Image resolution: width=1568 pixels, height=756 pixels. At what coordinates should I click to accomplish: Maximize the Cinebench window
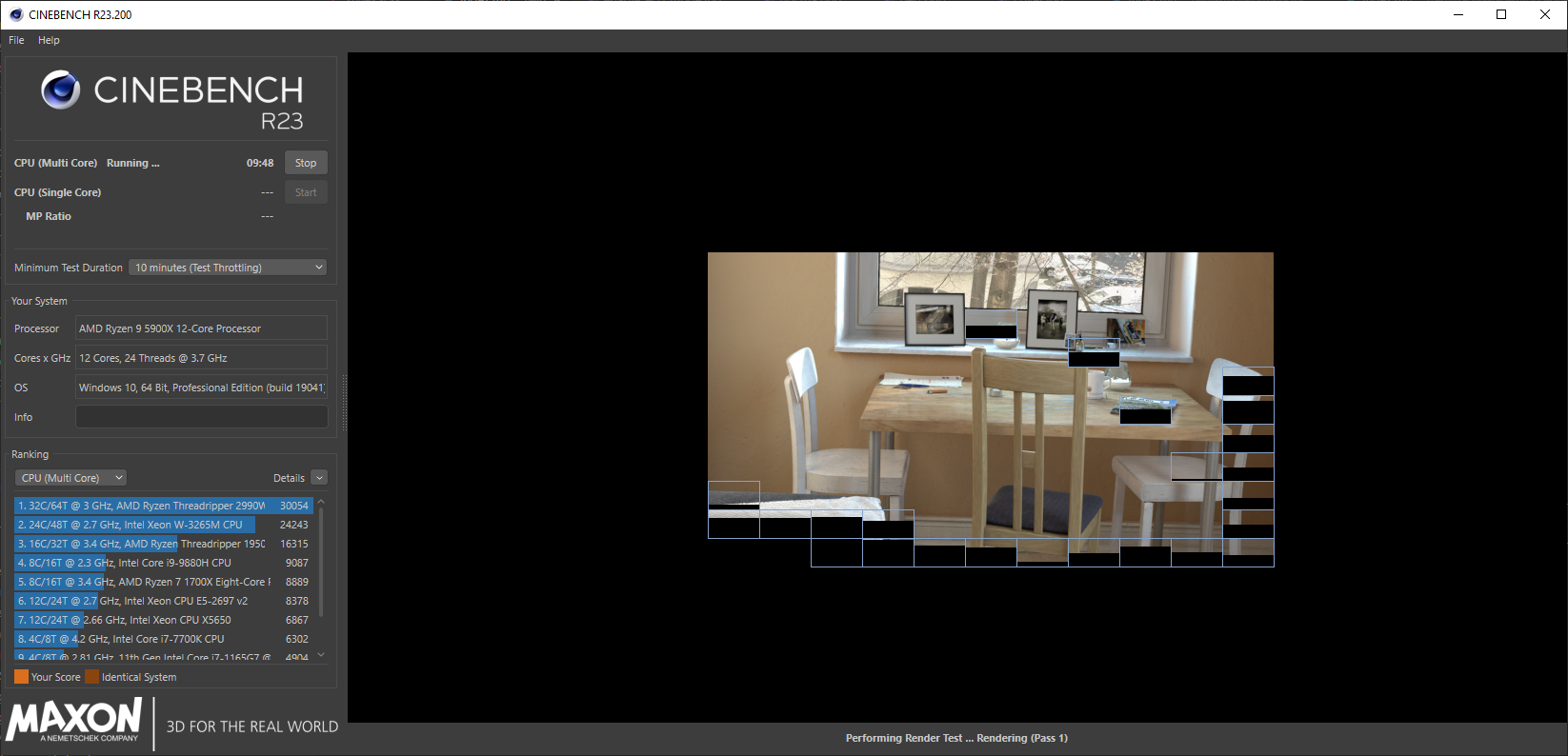point(1501,14)
